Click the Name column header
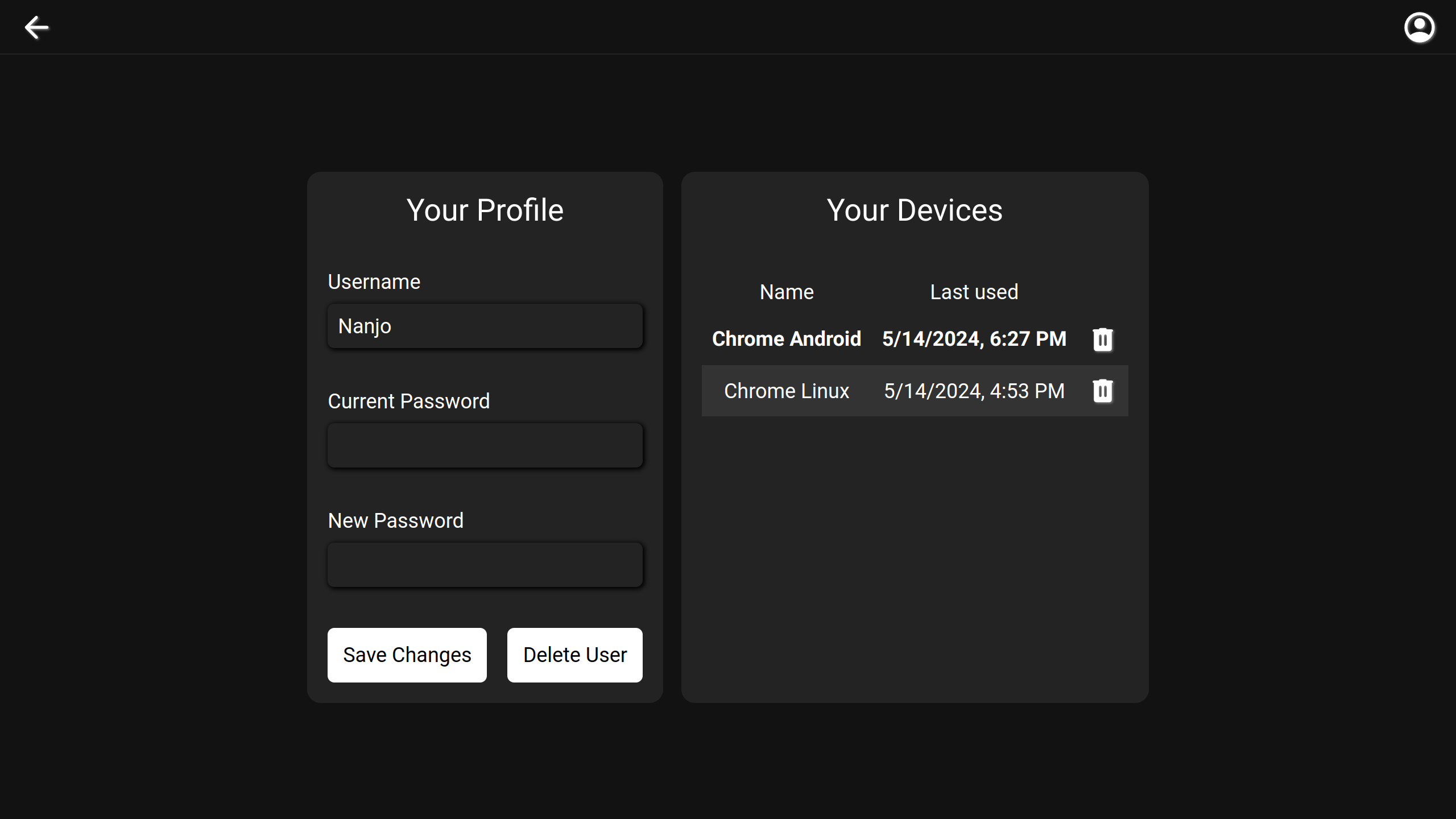The image size is (1456, 819). (786, 292)
